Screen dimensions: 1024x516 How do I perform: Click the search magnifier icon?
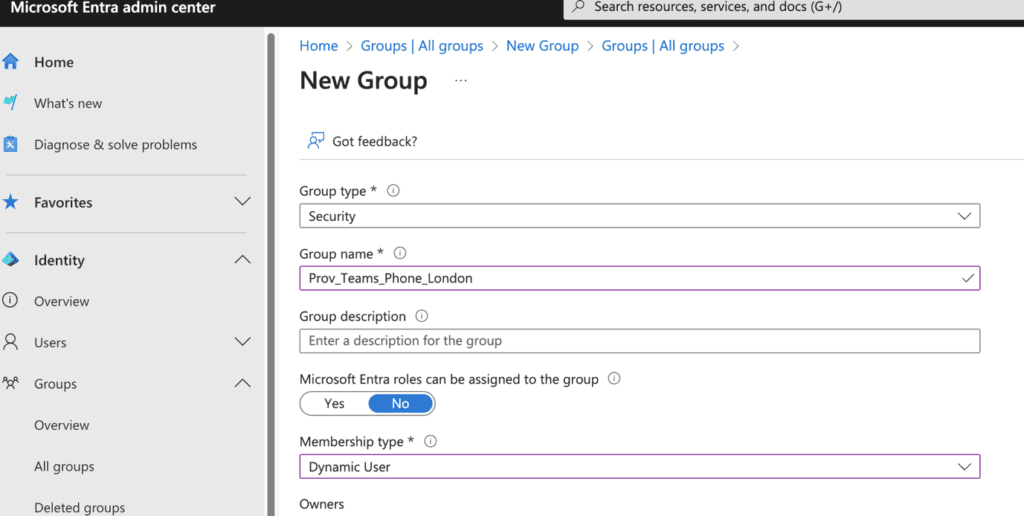(578, 7)
